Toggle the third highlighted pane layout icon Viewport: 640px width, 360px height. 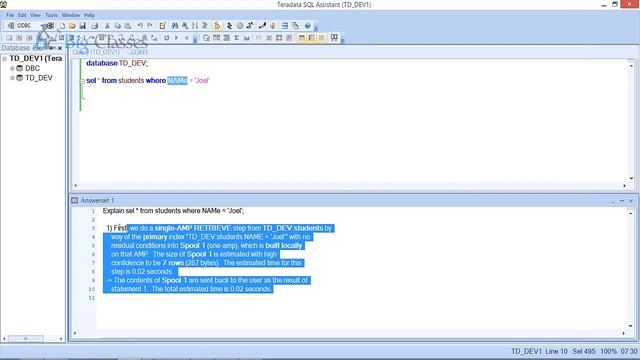click(x=322, y=38)
